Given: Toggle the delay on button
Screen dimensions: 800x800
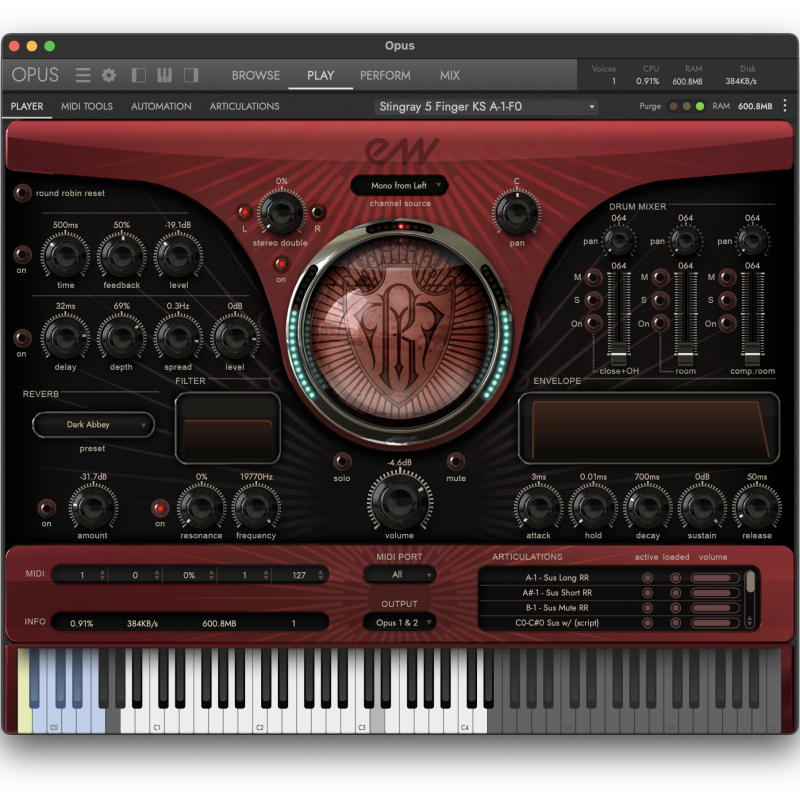Looking at the screenshot, I should click(x=22, y=254).
